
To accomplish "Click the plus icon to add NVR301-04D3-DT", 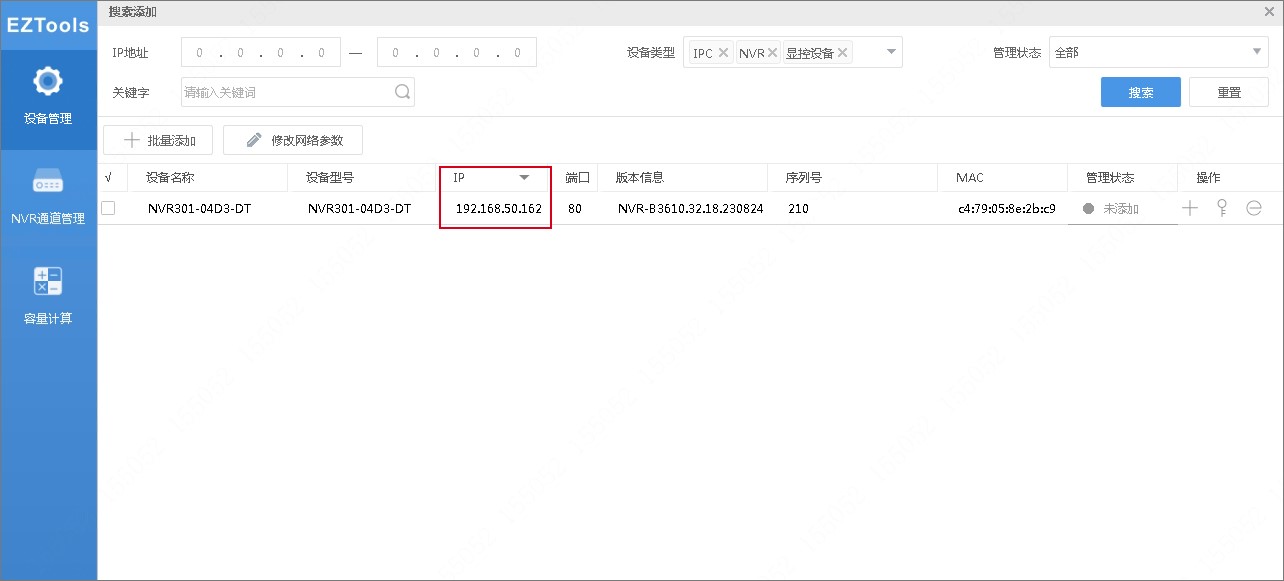I will pyautogui.click(x=1189, y=208).
